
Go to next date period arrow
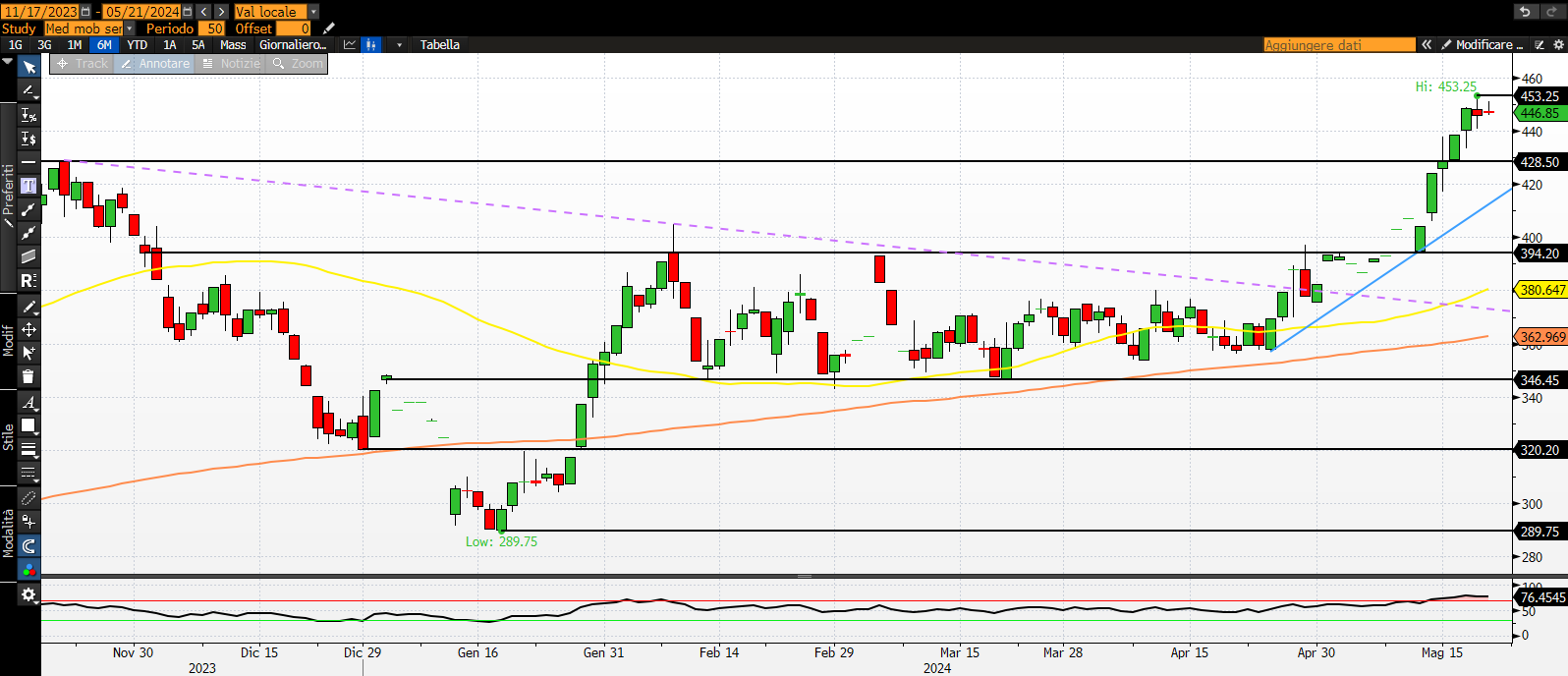point(221,12)
